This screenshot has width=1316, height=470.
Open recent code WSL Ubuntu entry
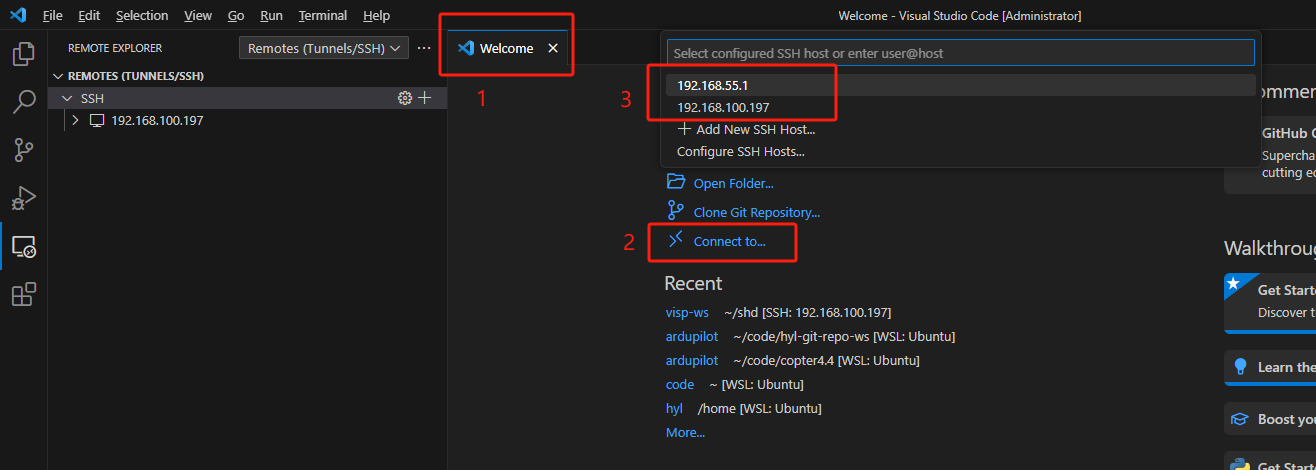coord(680,384)
